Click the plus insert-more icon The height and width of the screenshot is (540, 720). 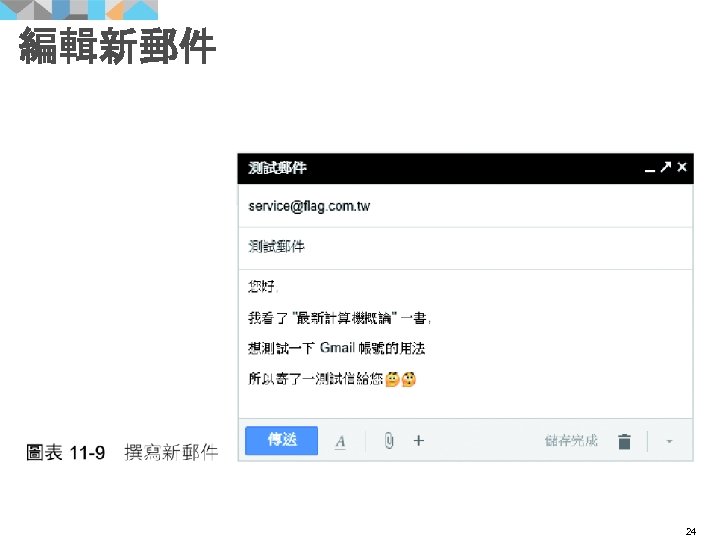click(419, 441)
